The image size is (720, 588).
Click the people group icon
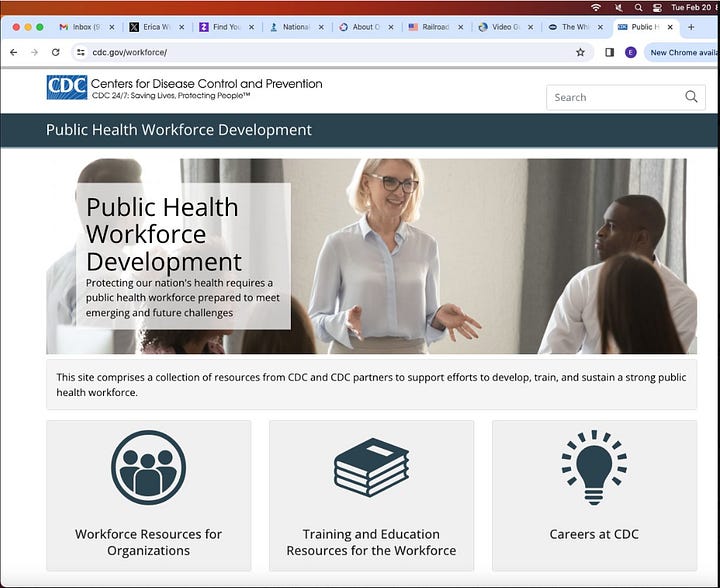coord(148,467)
